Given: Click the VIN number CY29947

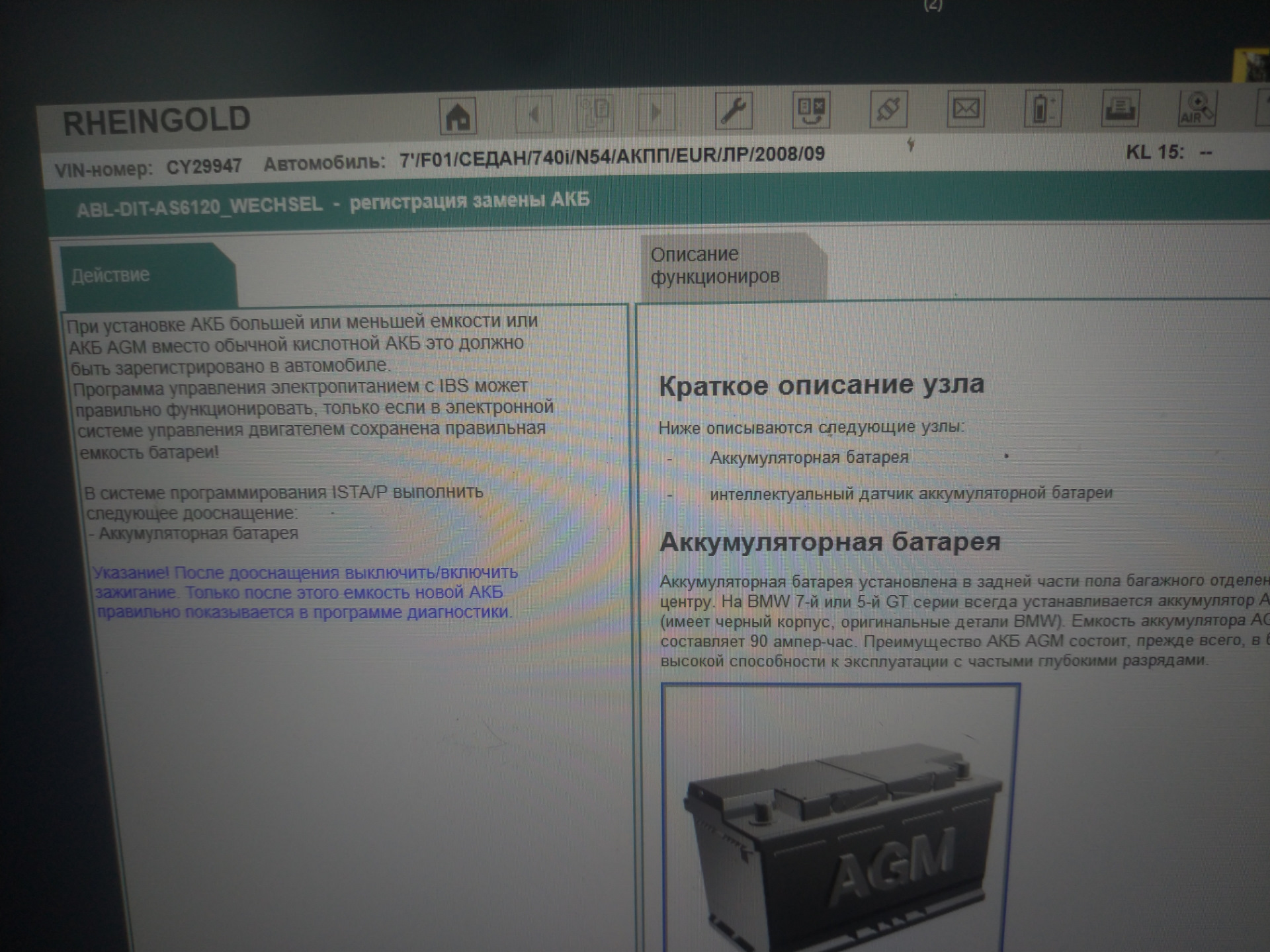Looking at the screenshot, I should (204, 167).
